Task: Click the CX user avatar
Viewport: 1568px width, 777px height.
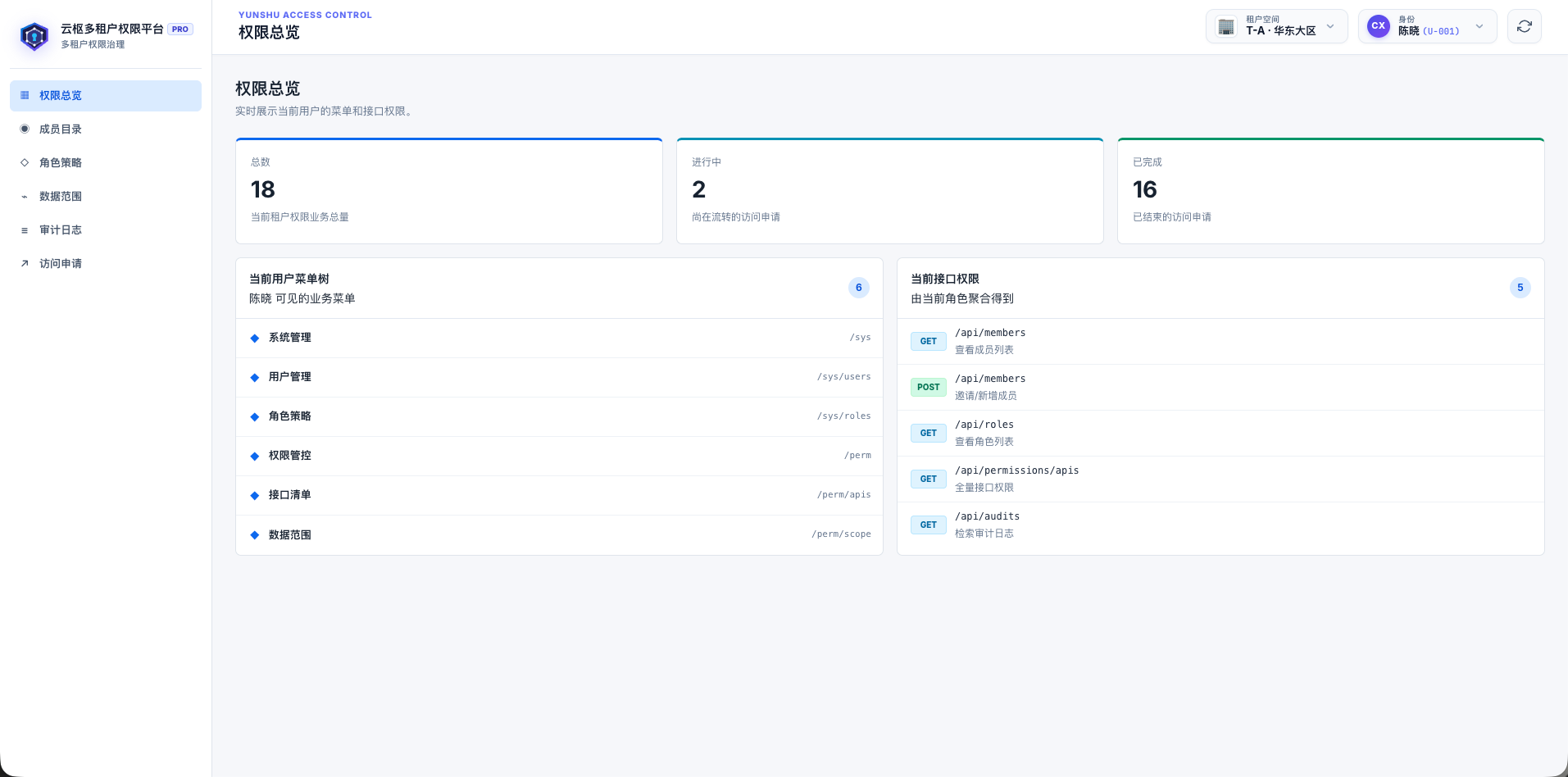Action: 1379,25
